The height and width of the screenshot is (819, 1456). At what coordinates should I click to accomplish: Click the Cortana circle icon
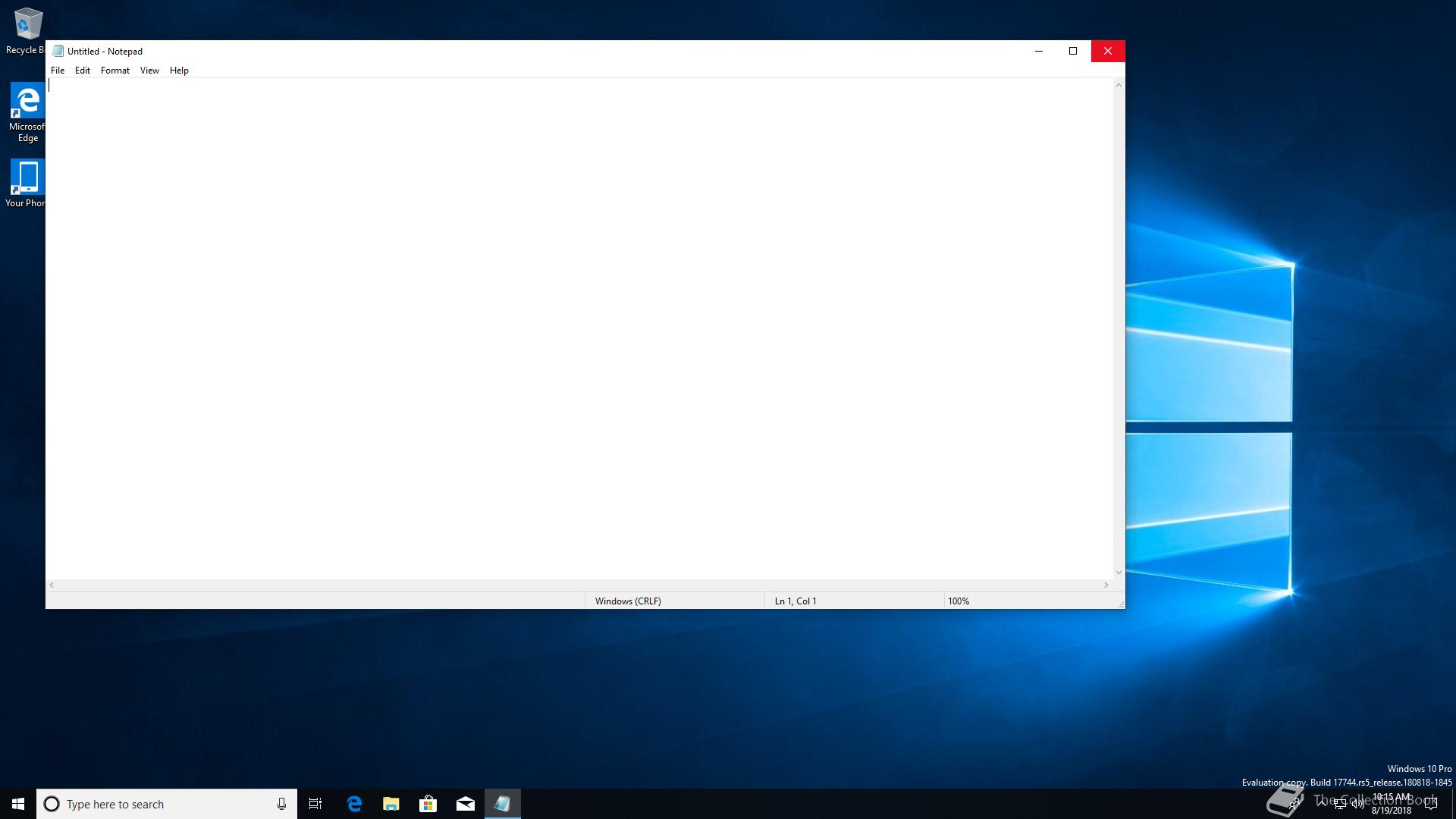52,804
